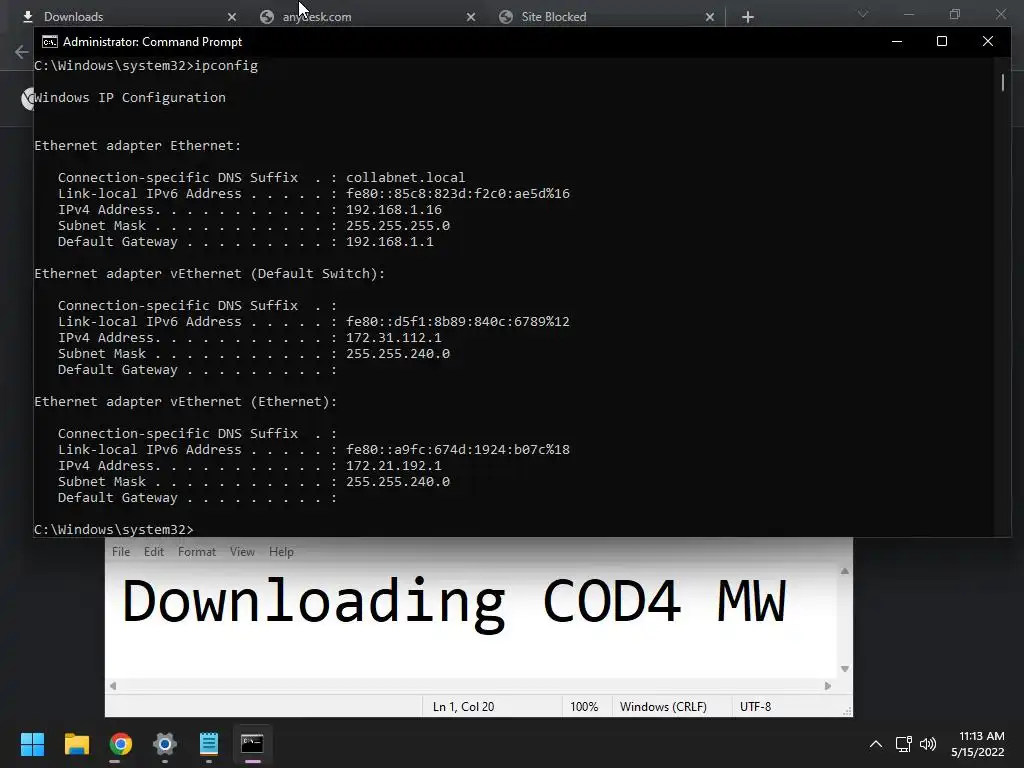Click the 100% zoom status entry
Viewport: 1024px width, 768px height.
(x=584, y=707)
